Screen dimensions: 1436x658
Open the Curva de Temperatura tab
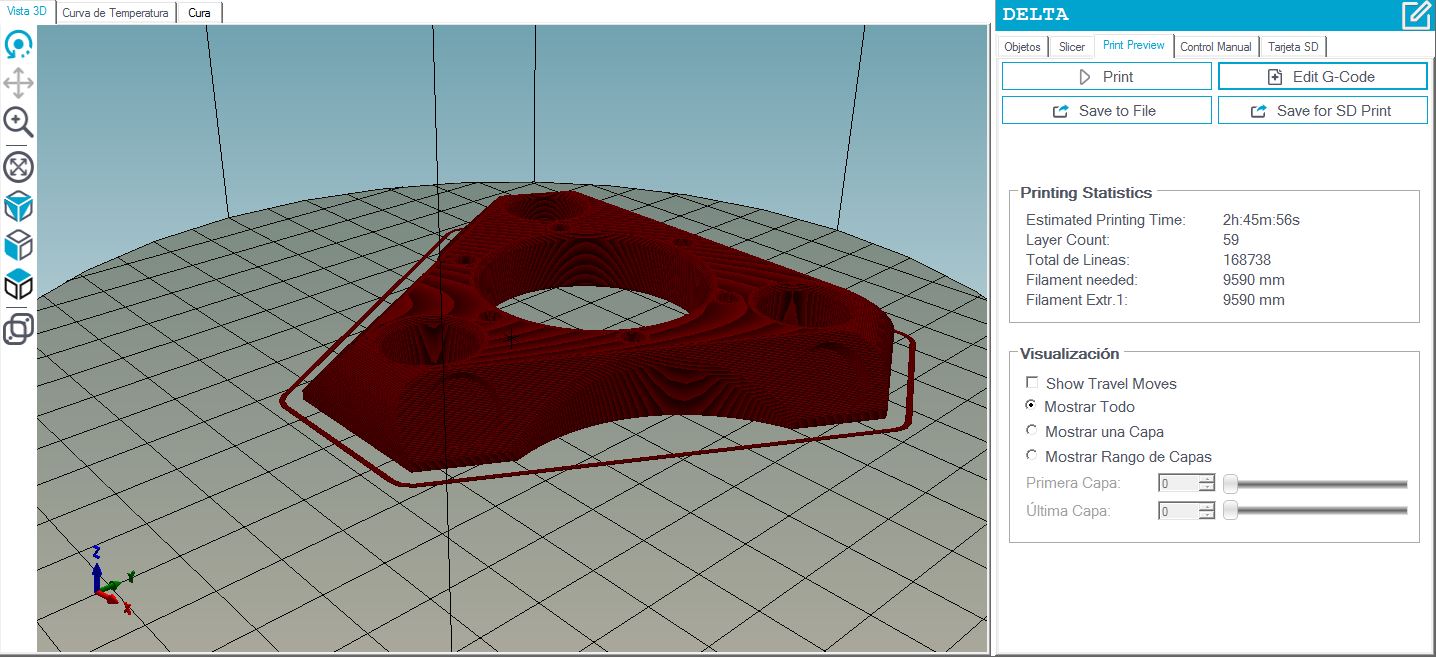pyautogui.click(x=116, y=13)
